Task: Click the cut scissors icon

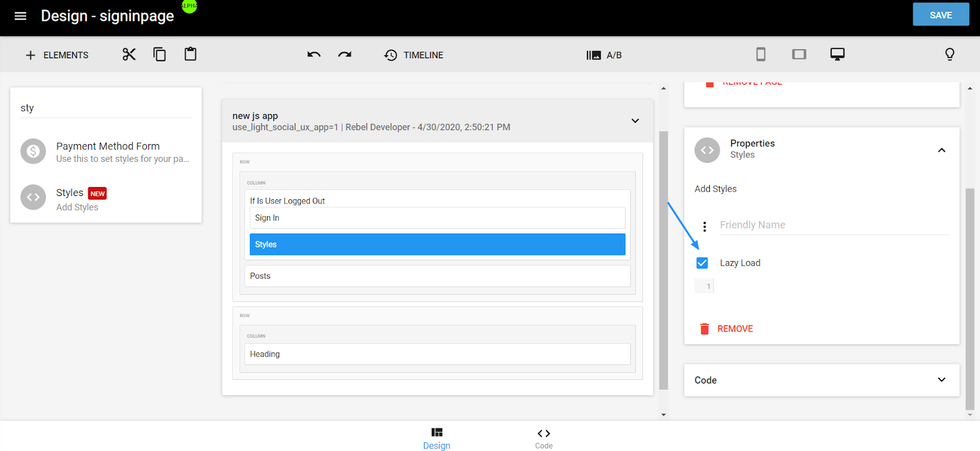Action: coord(129,55)
